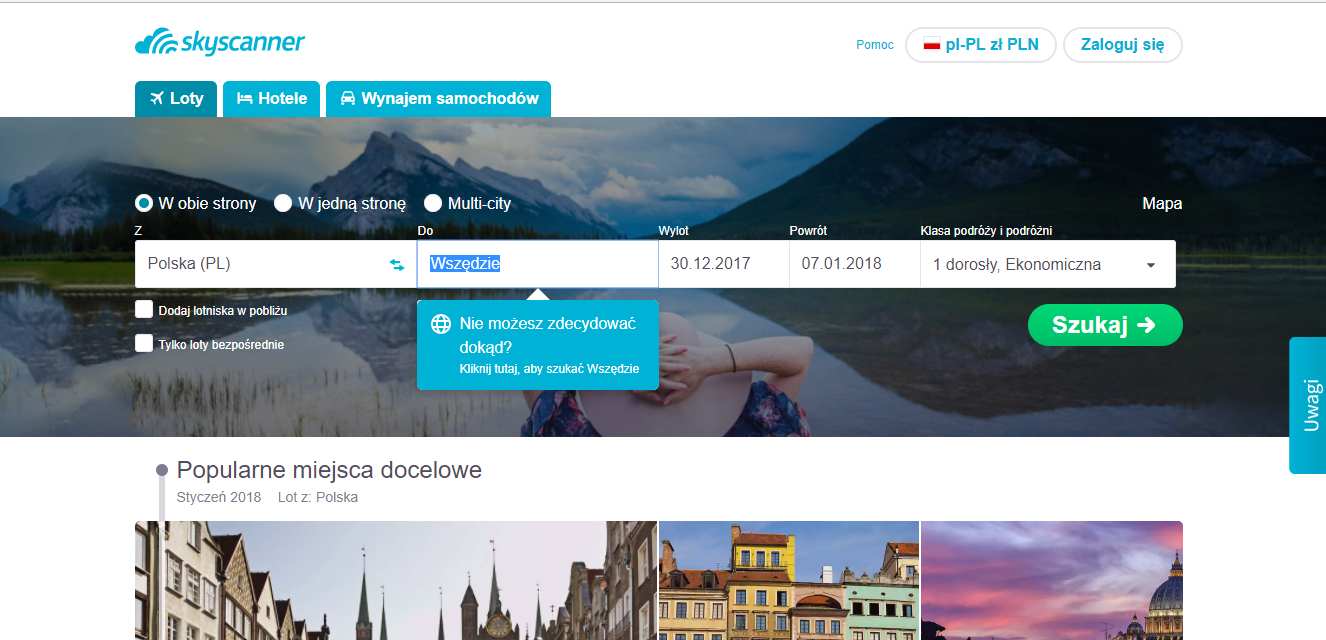Viewport: 1326px width, 640px height.
Task: Click the 'Do' destination input field
Action: click(537, 264)
